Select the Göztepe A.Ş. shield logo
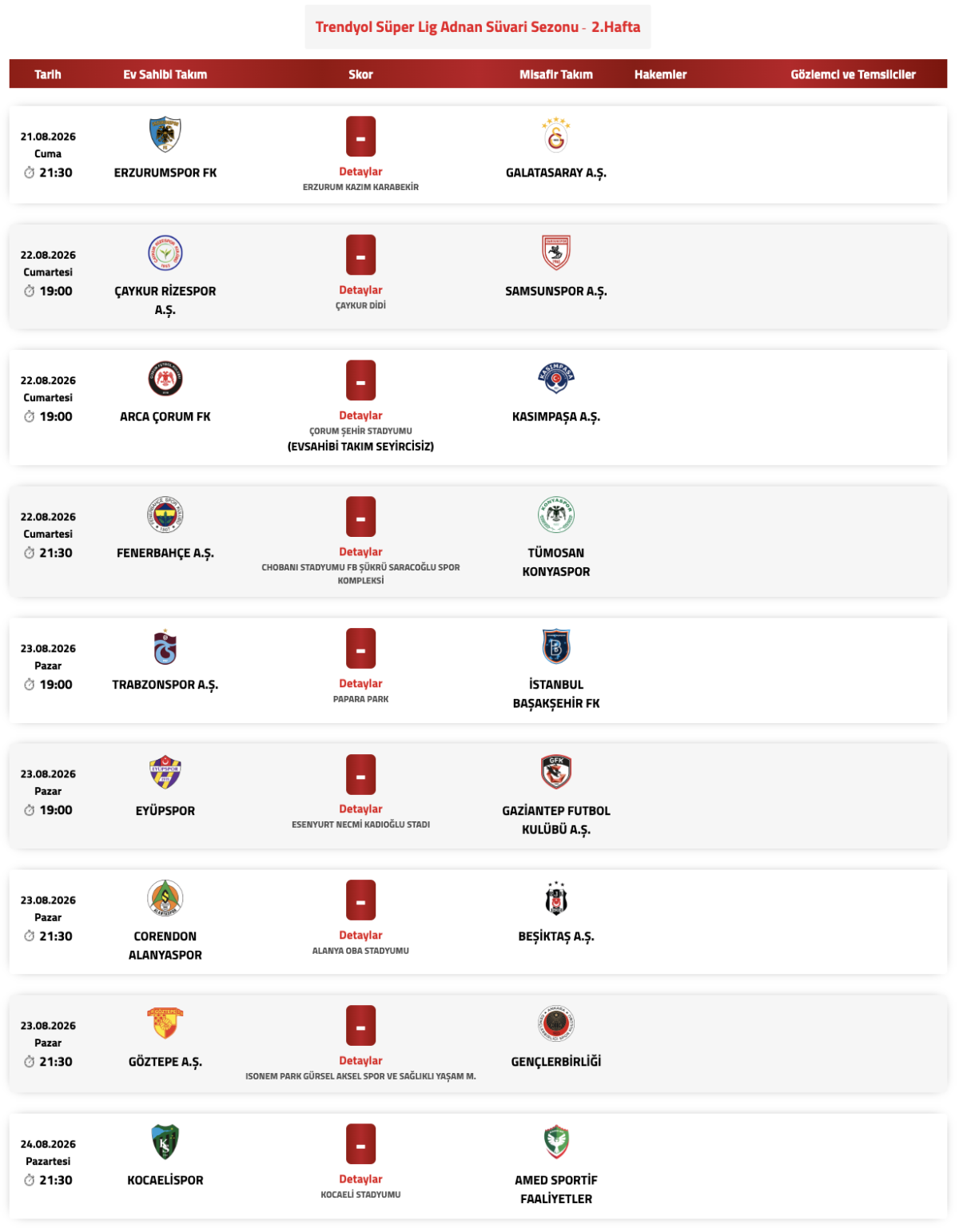Image resolution: width=959 pixels, height=1232 pixels. [165, 1024]
